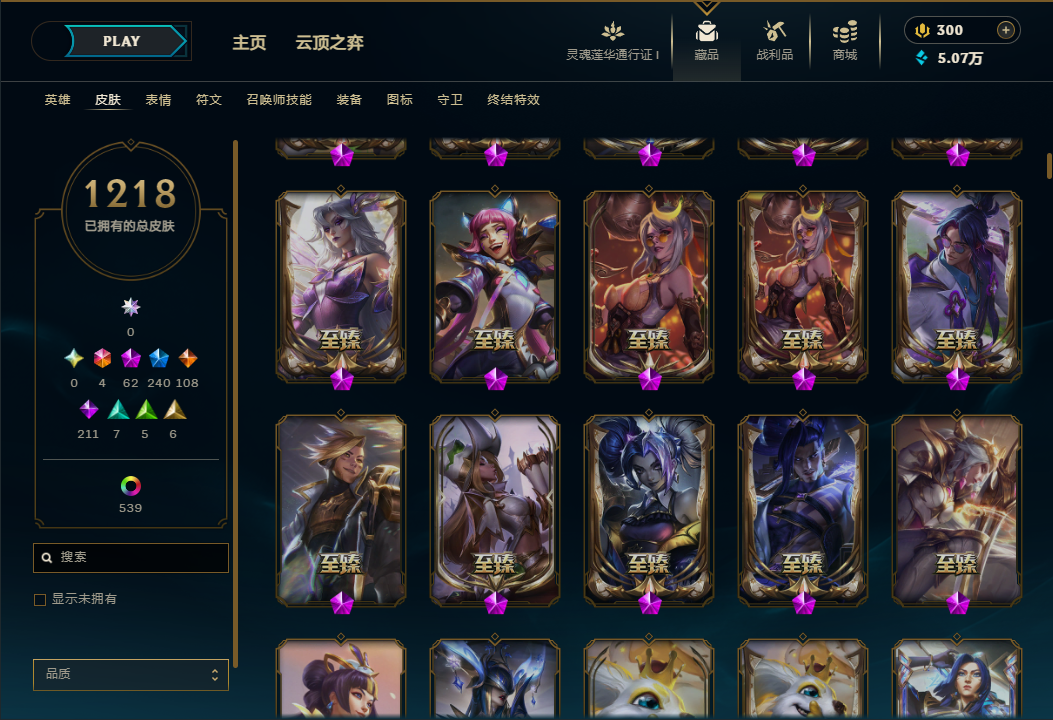The height and width of the screenshot is (720, 1053).
Task: Go to 主页 home link
Action: [249, 43]
